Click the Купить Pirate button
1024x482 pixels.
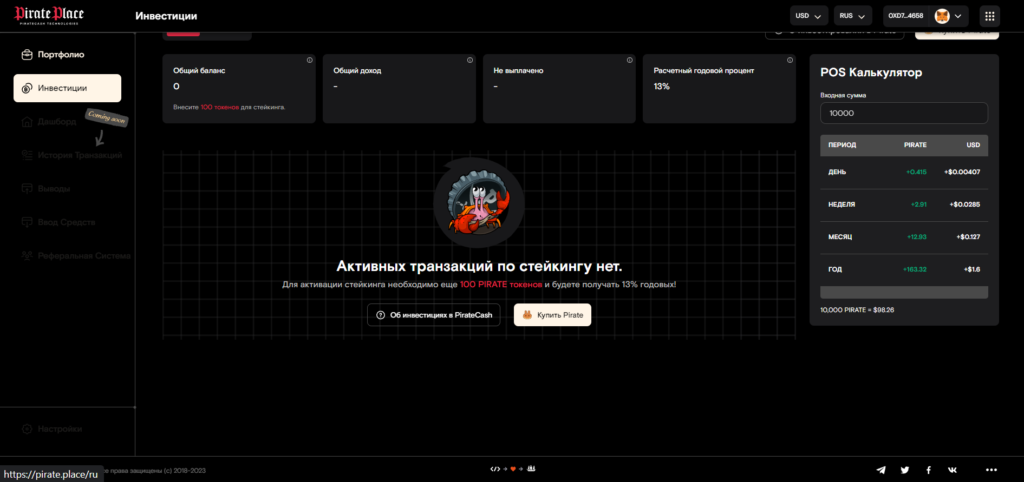[552, 315]
